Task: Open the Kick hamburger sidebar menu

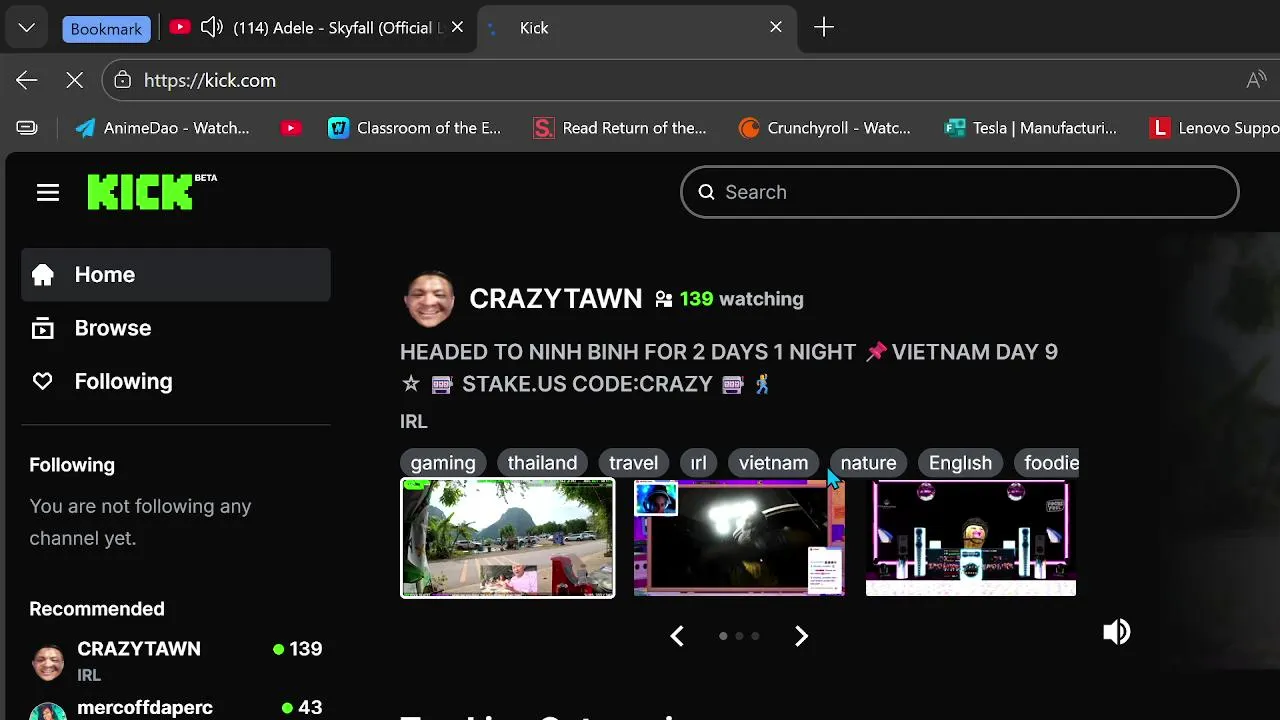Action: click(48, 192)
